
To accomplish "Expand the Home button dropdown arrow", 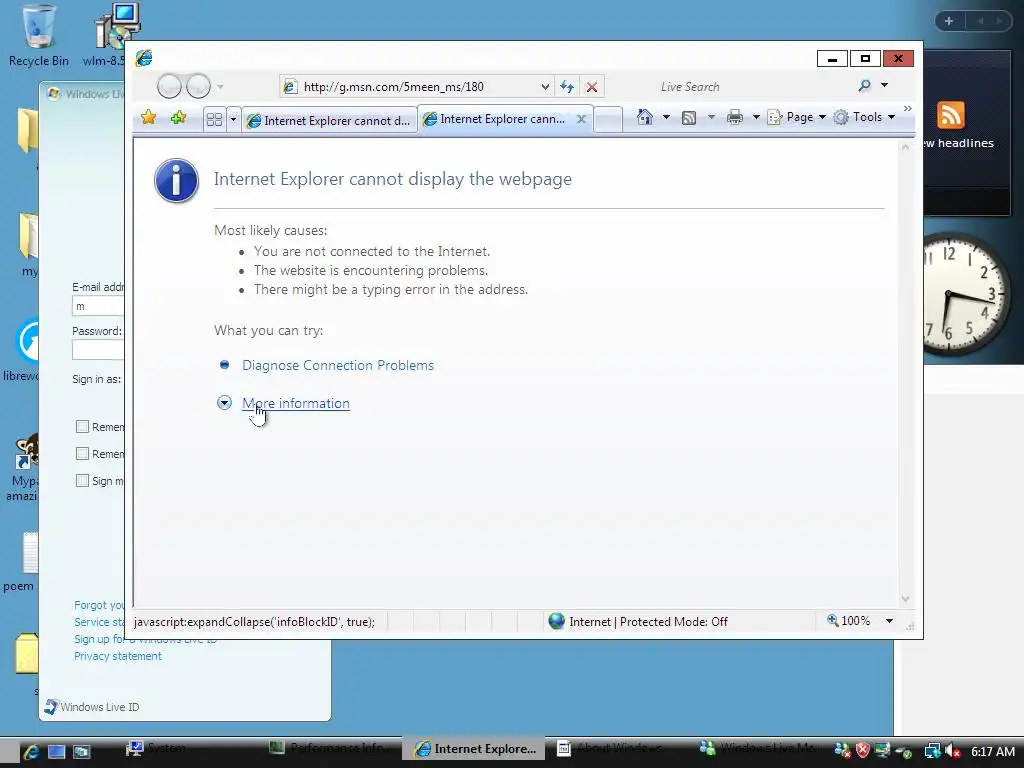I will (x=666, y=117).
